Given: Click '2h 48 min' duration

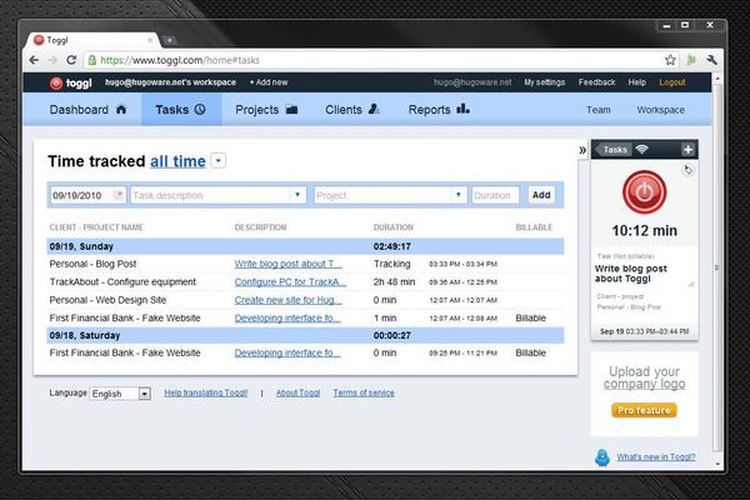Looking at the screenshot, I should [x=394, y=282].
